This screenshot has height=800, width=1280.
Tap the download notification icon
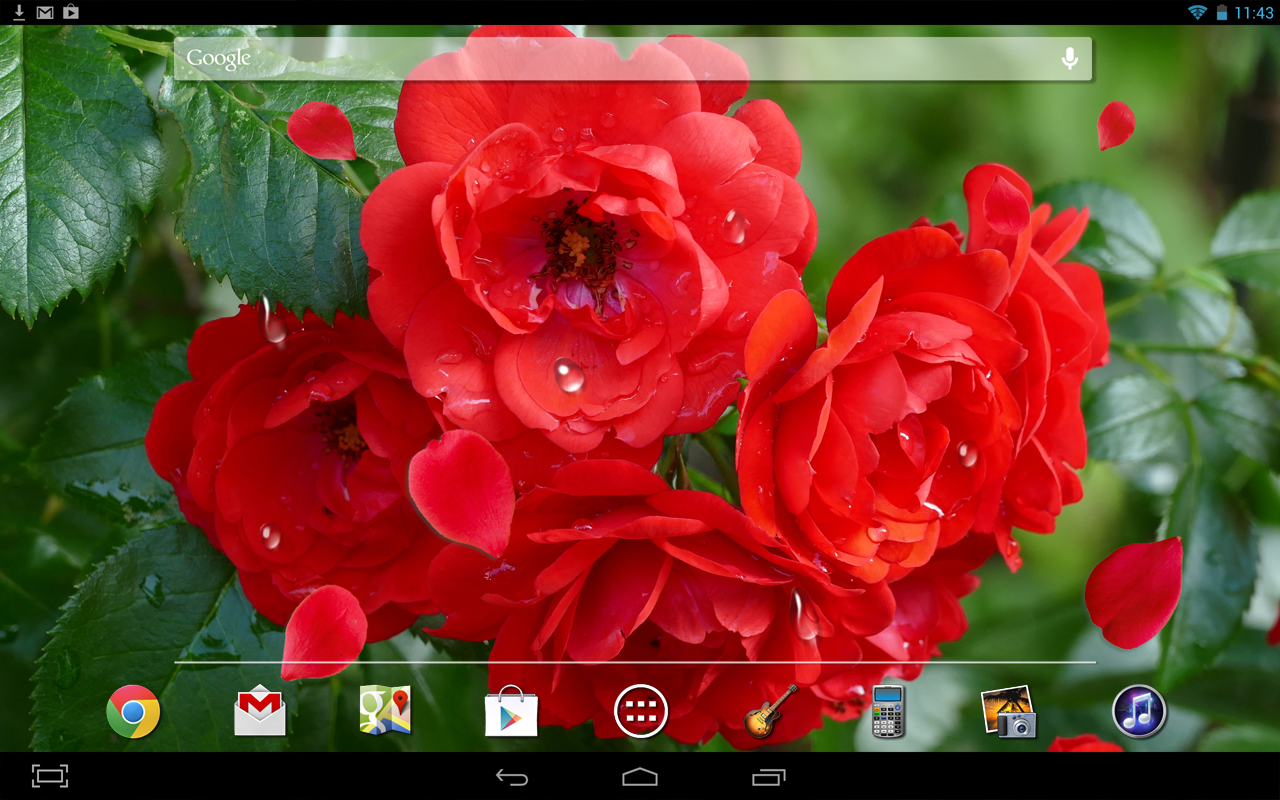[x=19, y=12]
